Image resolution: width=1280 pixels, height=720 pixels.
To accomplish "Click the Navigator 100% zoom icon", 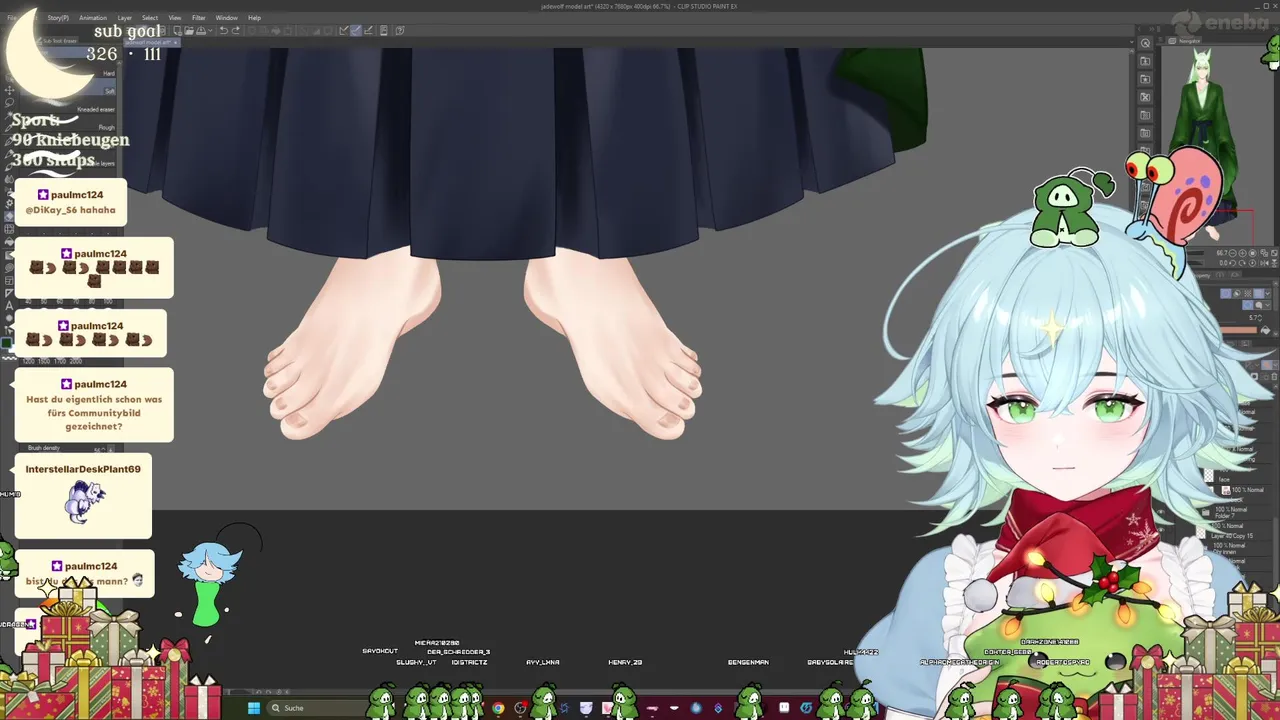I will point(1252,253).
